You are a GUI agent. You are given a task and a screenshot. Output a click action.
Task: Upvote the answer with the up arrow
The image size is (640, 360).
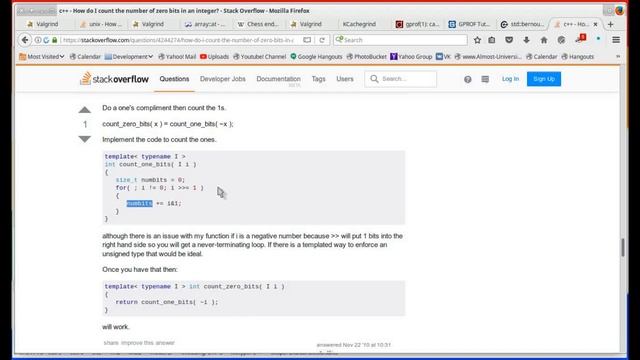pyautogui.click(x=84, y=110)
